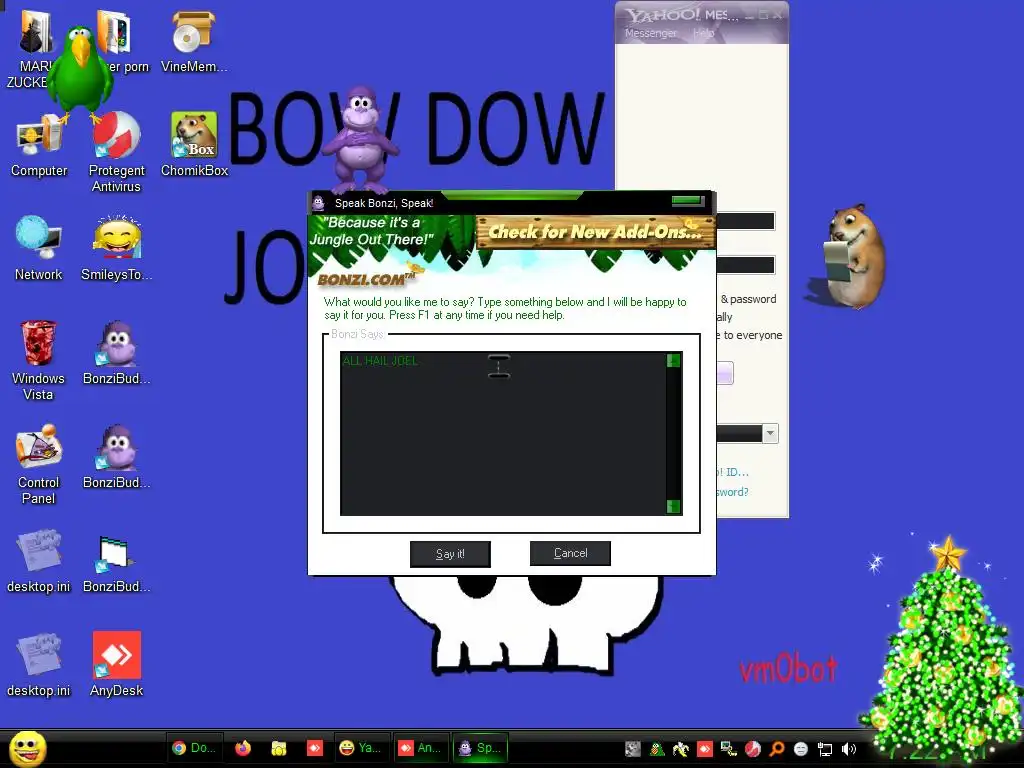Click the green title bar button in Bonzi dialog

[x=688, y=201]
